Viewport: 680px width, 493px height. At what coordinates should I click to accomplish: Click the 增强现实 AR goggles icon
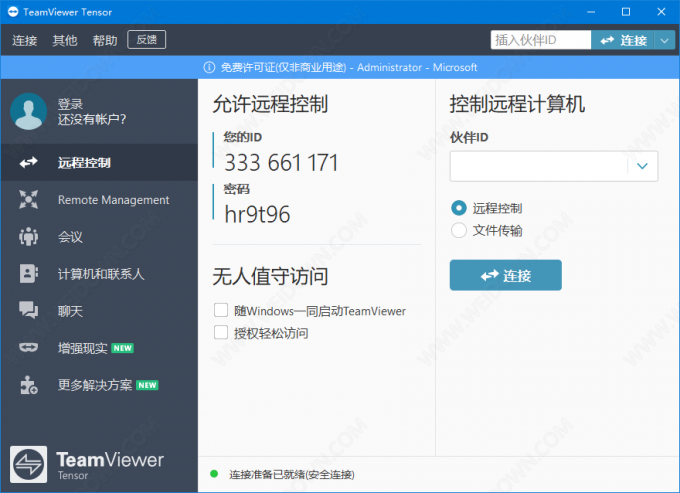pyautogui.click(x=29, y=348)
